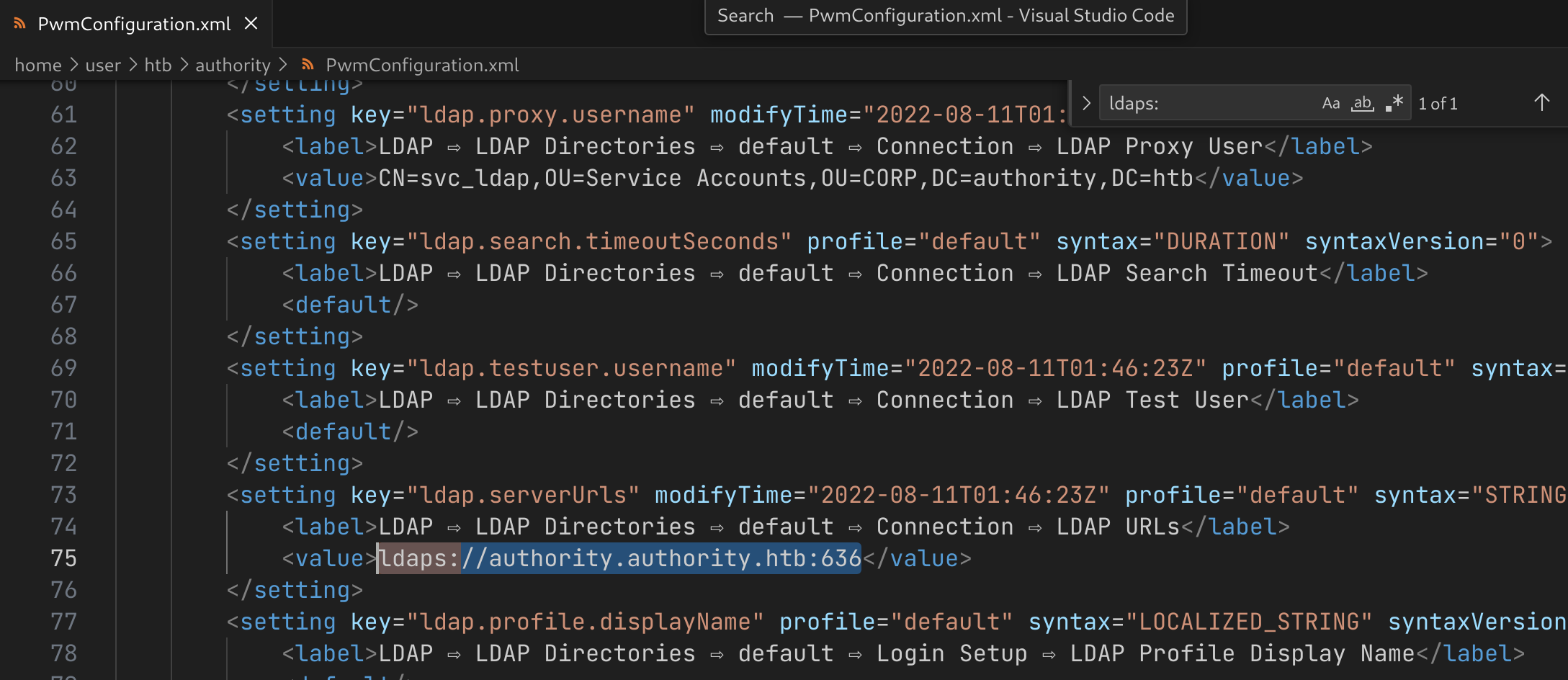Go to previous match with up arrow
Image resolution: width=1568 pixels, height=680 pixels.
click(1541, 103)
